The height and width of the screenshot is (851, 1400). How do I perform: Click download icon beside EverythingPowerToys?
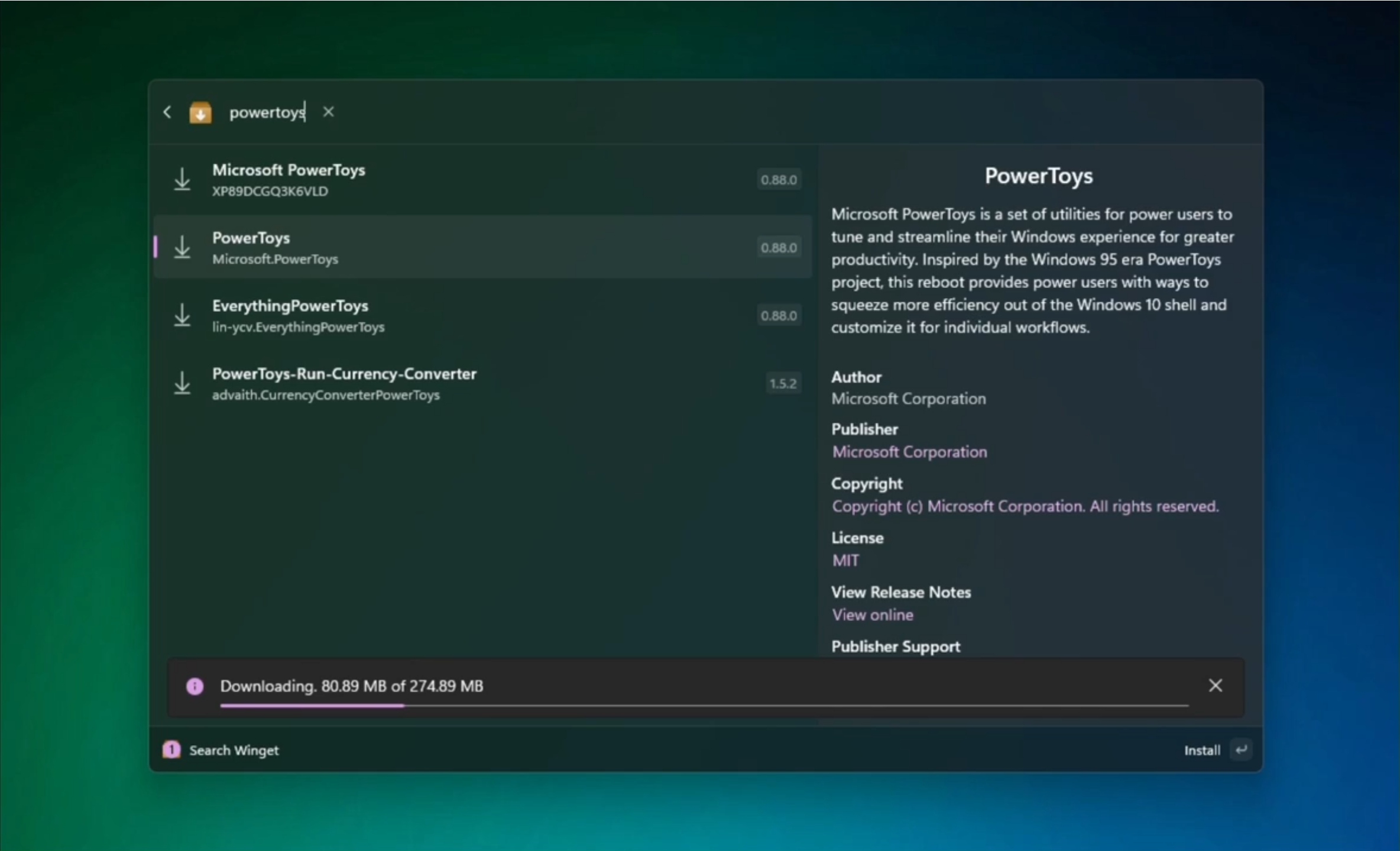pos(182,315)
